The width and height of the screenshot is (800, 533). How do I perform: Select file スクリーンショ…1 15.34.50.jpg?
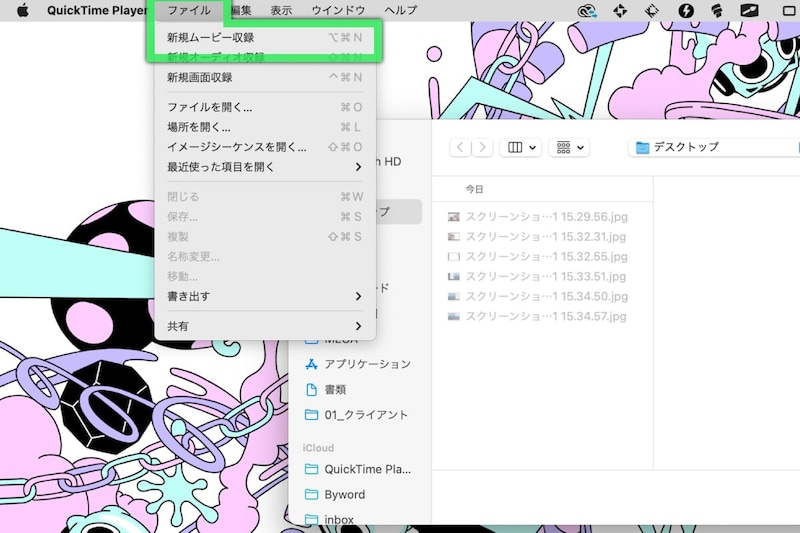coord(538,296)
